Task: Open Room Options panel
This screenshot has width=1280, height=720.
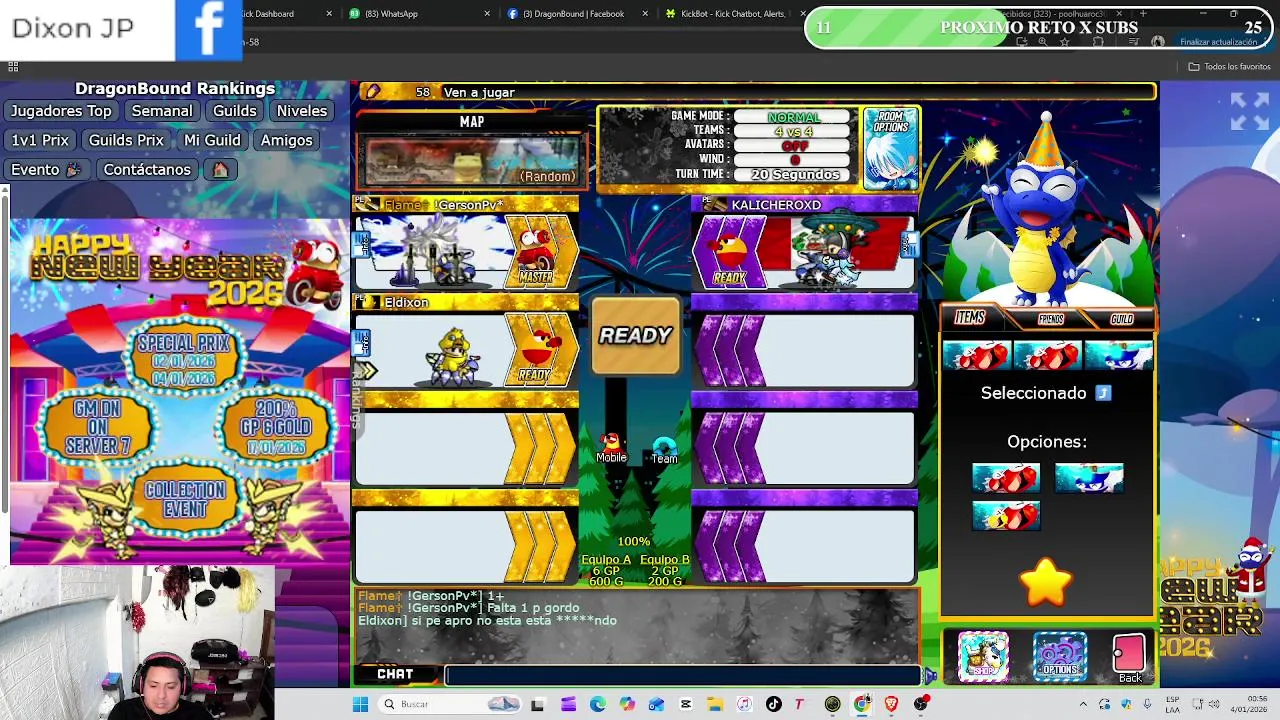Action: click(890, 149)
